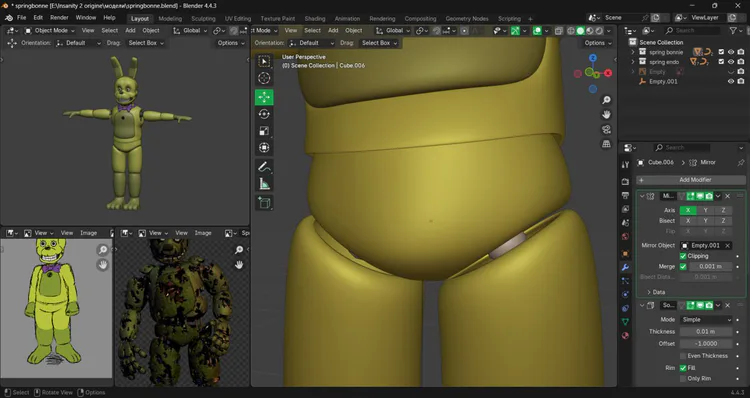Open the Object properties tab

pos(625,254)
